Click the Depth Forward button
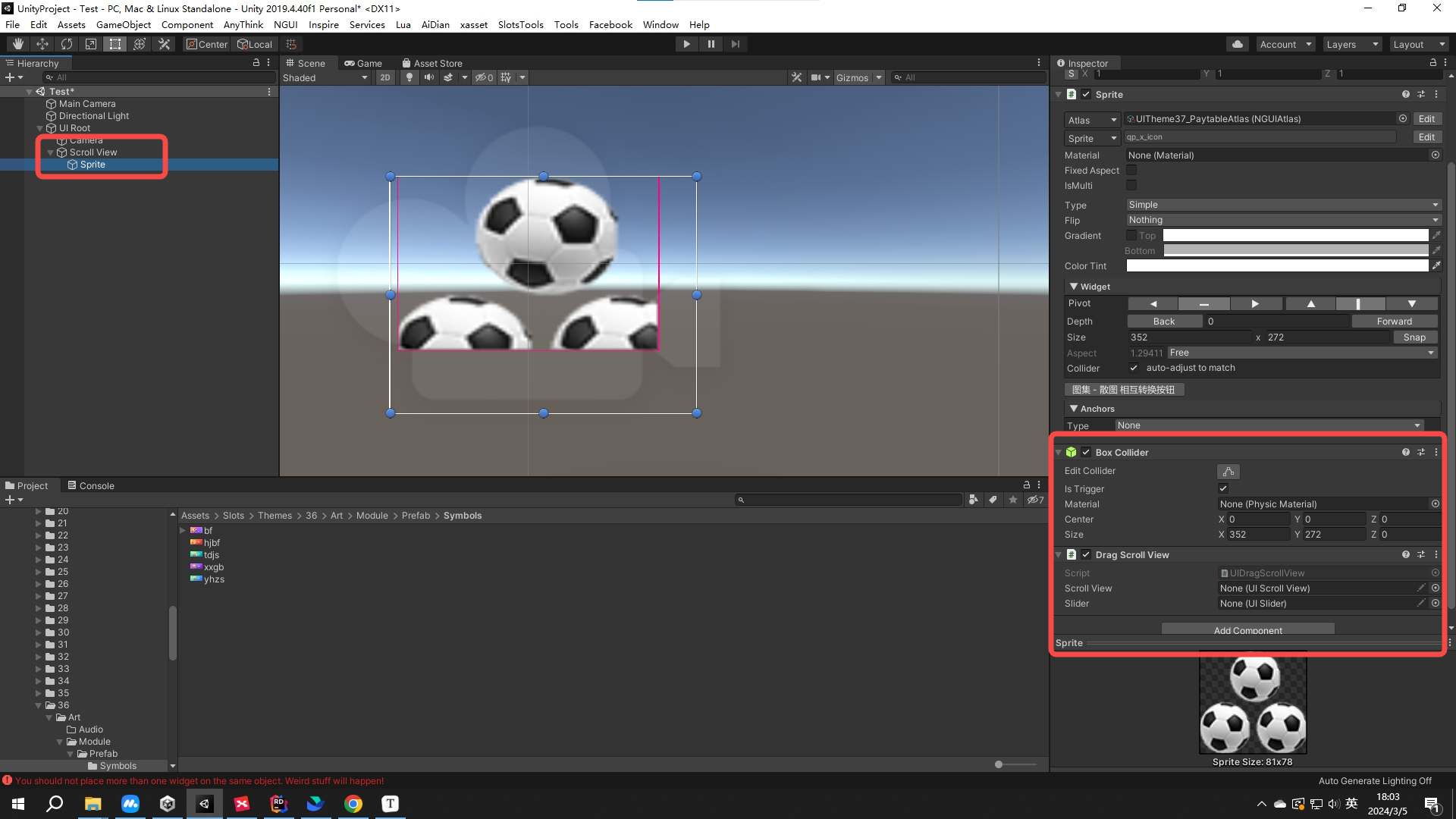1456x819 pixels. (x=1394, y=322)
